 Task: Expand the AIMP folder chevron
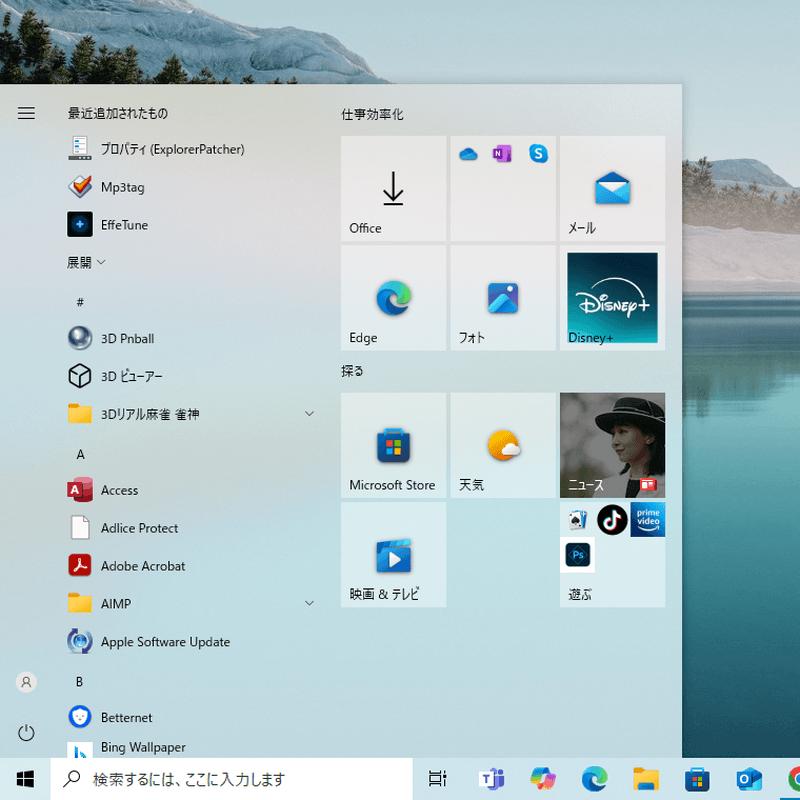(x=309, y=603)
